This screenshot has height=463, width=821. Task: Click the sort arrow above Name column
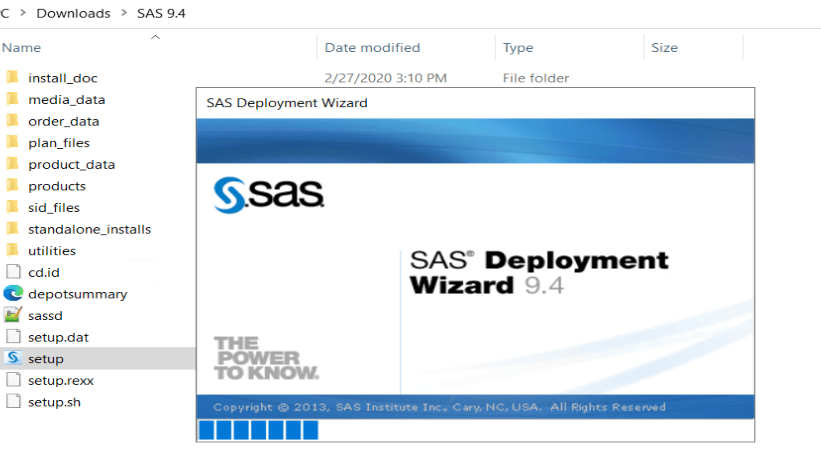point(155,37)
